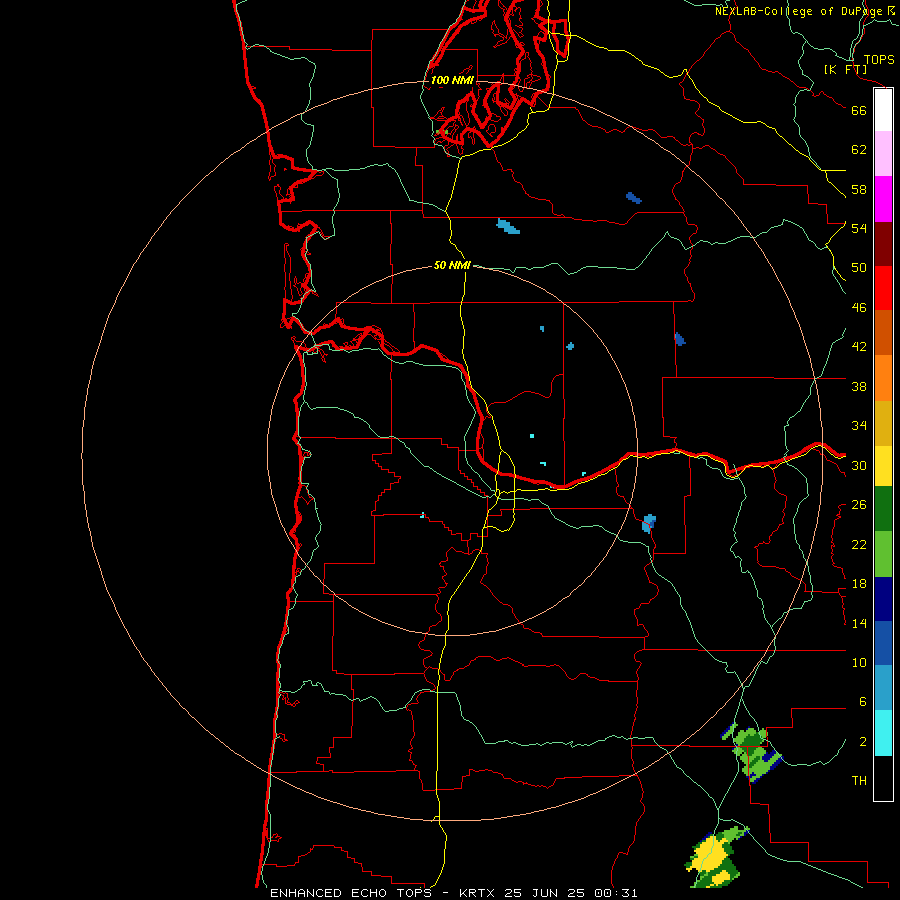Click the legend value 50

pos(859,267)
